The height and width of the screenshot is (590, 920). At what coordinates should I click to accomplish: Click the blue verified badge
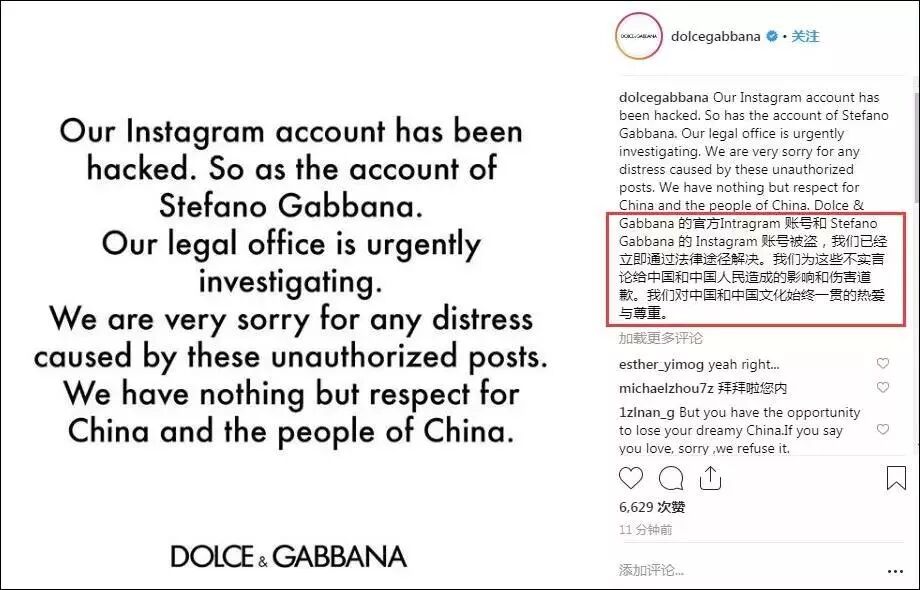click(772, 36)
